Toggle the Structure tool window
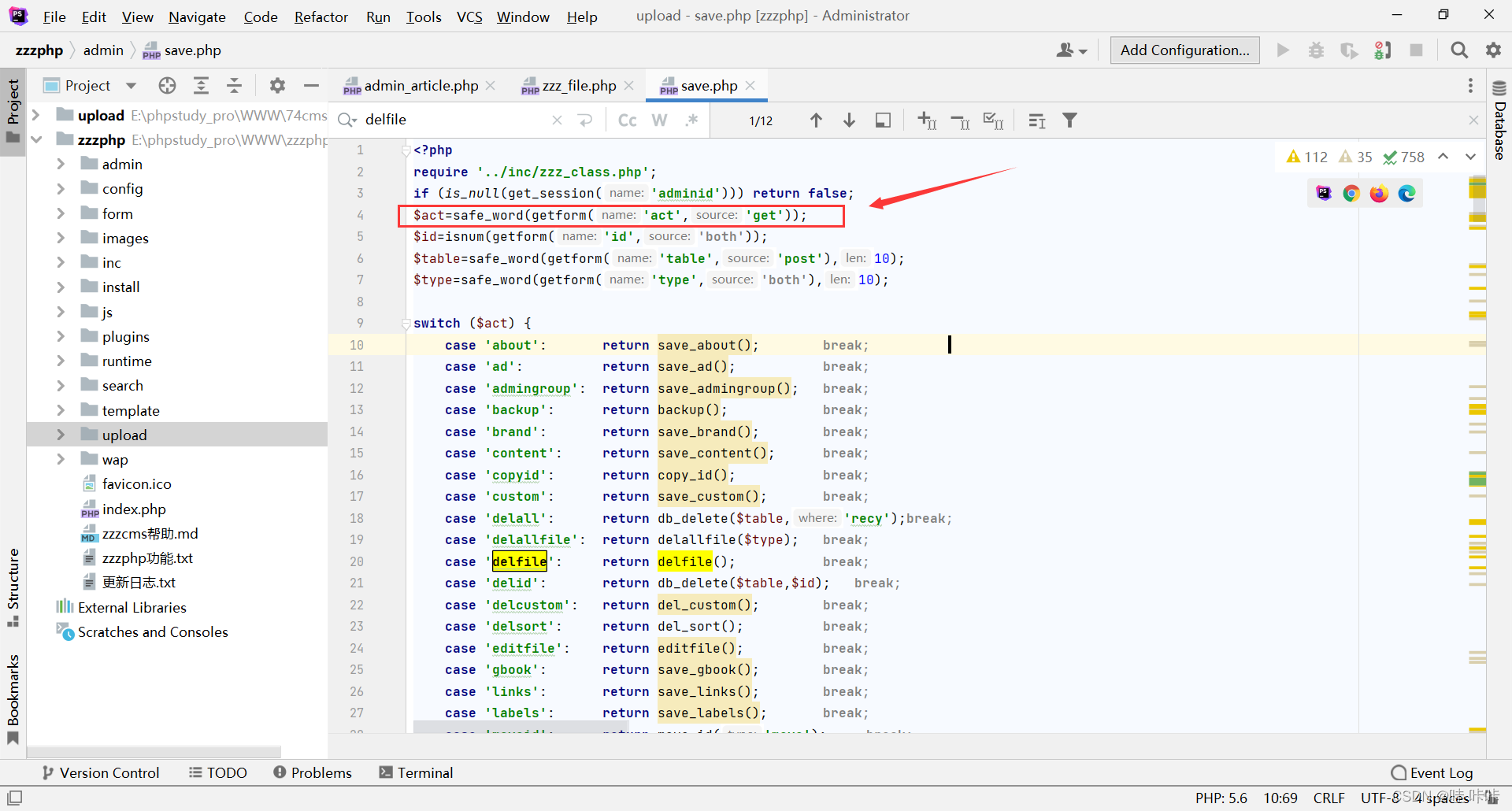 point(13,587)
